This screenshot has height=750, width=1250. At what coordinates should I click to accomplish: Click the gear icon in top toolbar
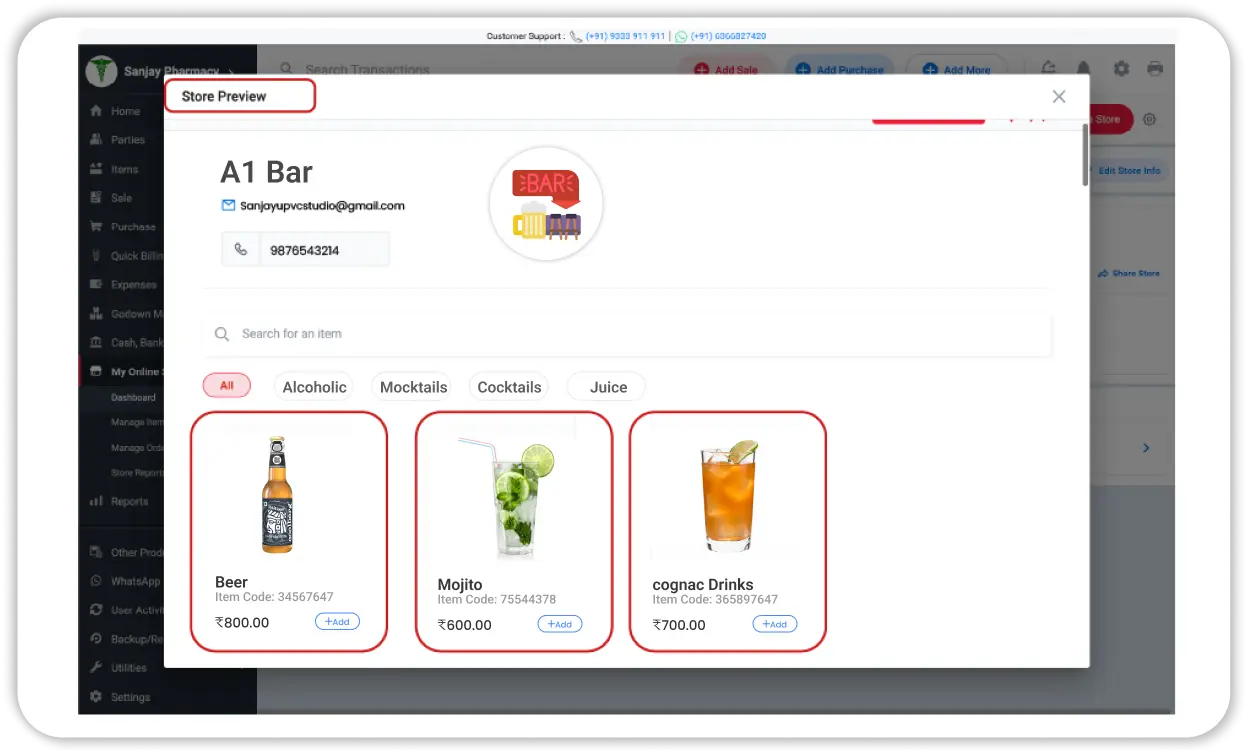[1121, 69]
